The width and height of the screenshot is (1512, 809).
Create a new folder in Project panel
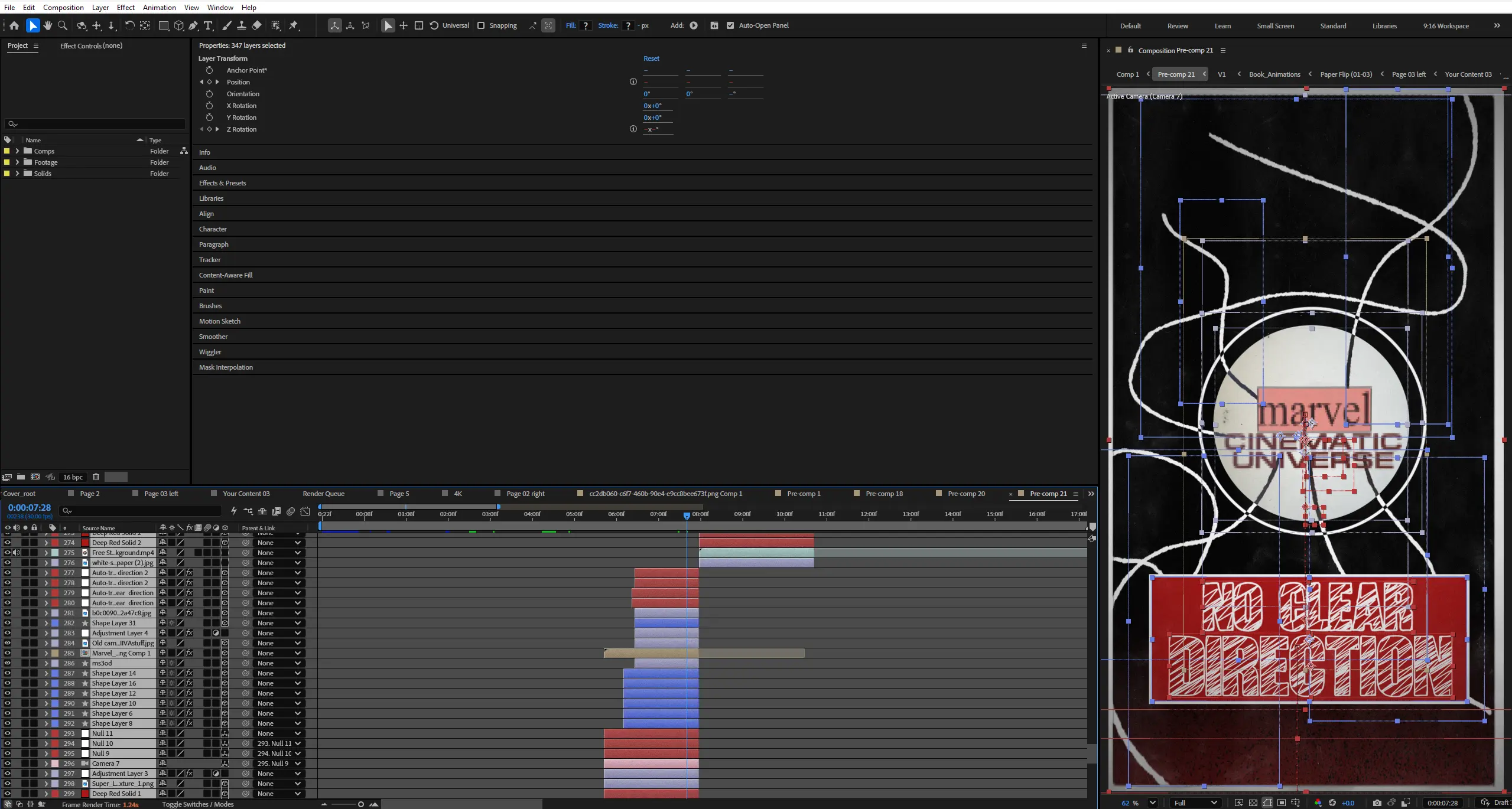point(21,477)
